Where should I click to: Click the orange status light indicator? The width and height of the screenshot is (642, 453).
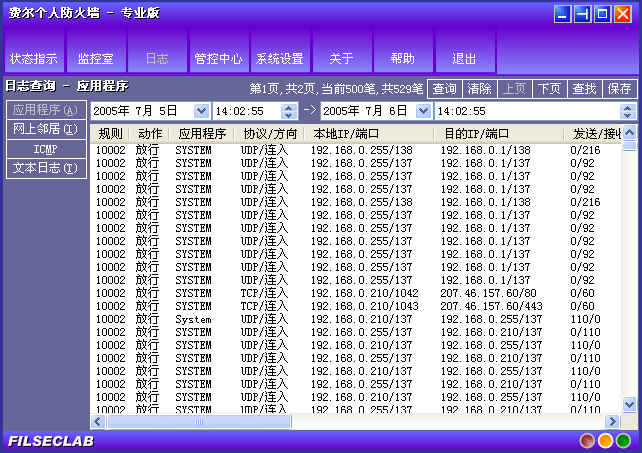pos(605,440)
